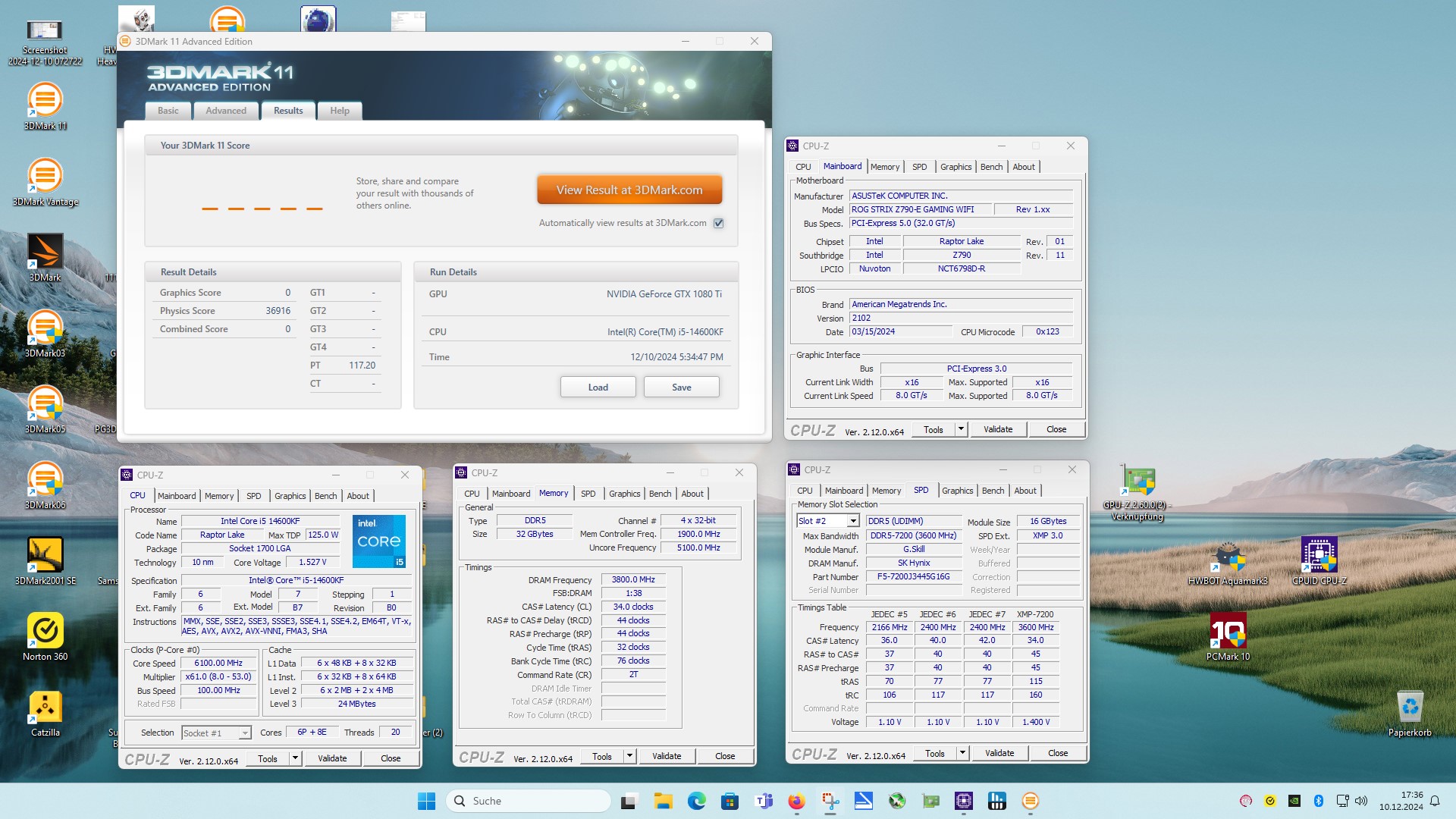
Task: Open the Papierkorb recycle bin
Action: [1410, 713]
